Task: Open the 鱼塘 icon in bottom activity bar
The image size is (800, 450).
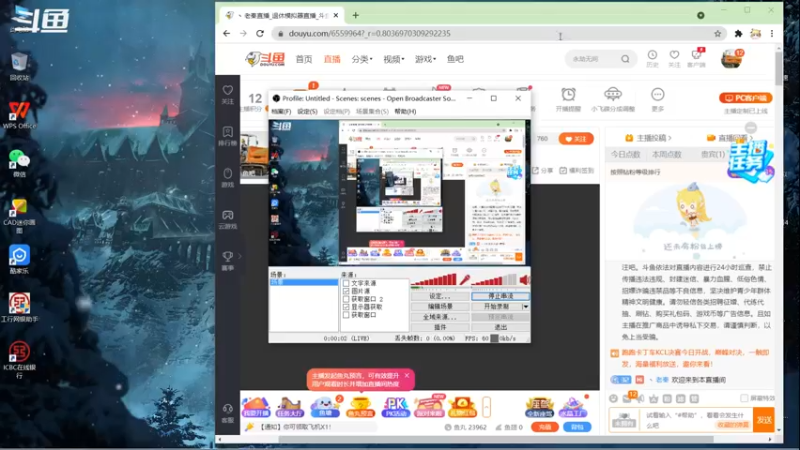Action: 325,407
